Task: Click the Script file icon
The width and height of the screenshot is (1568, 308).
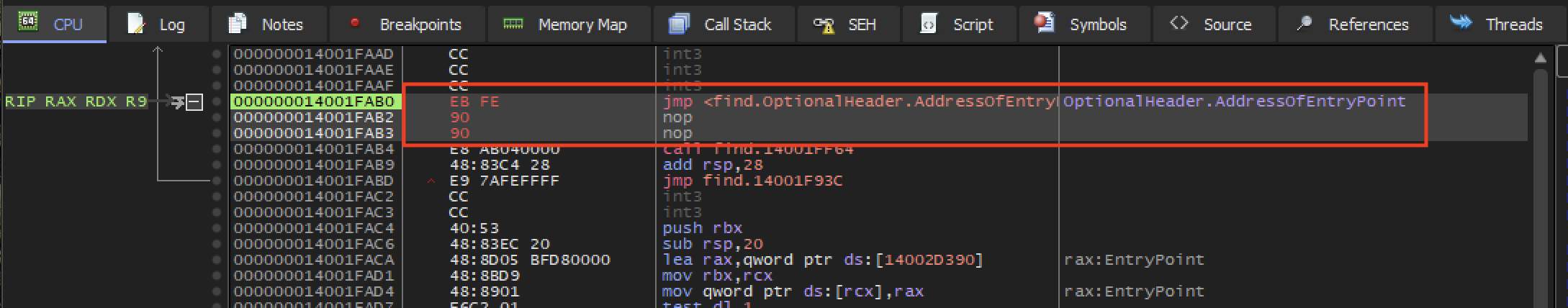Action: pyautogui.click(x=928, y=24)
